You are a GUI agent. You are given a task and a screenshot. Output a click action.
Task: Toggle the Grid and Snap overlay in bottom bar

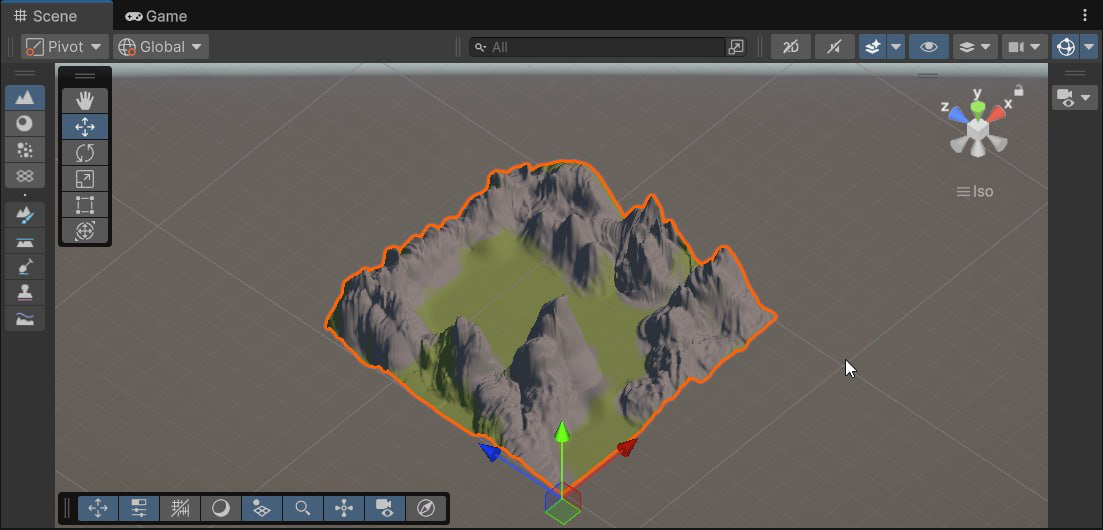(180, 508)
